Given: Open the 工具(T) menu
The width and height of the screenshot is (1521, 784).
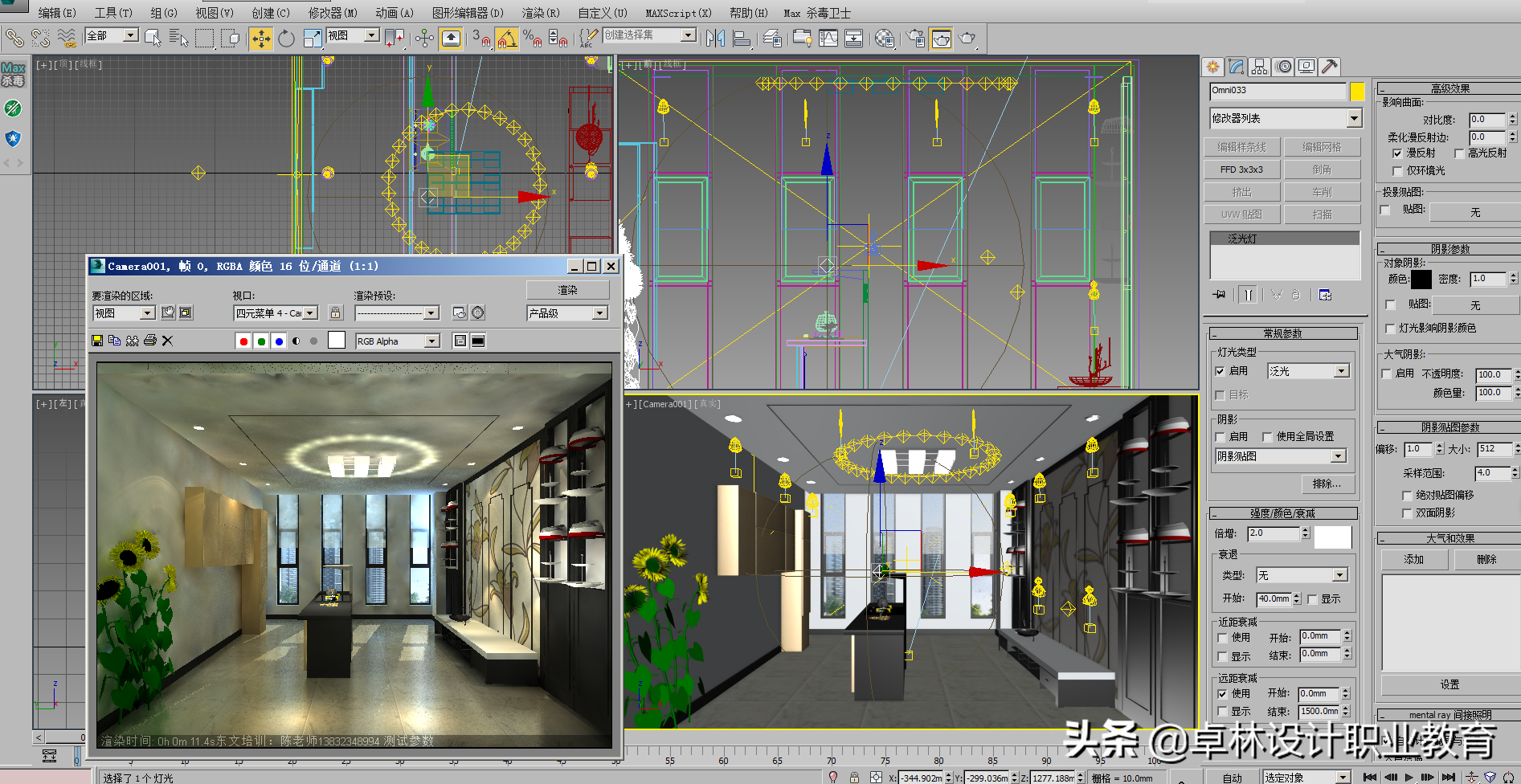Looking at the screenshot, I should [x=113, y=13].
